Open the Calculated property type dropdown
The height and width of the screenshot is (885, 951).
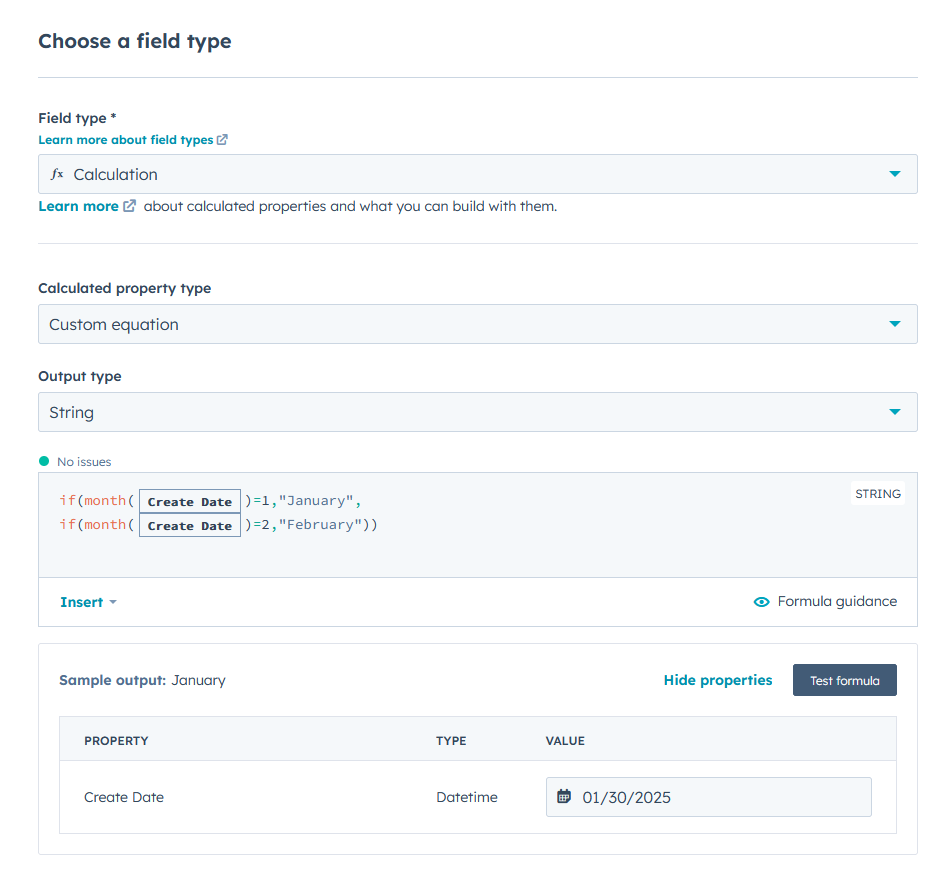coord(895,323)
